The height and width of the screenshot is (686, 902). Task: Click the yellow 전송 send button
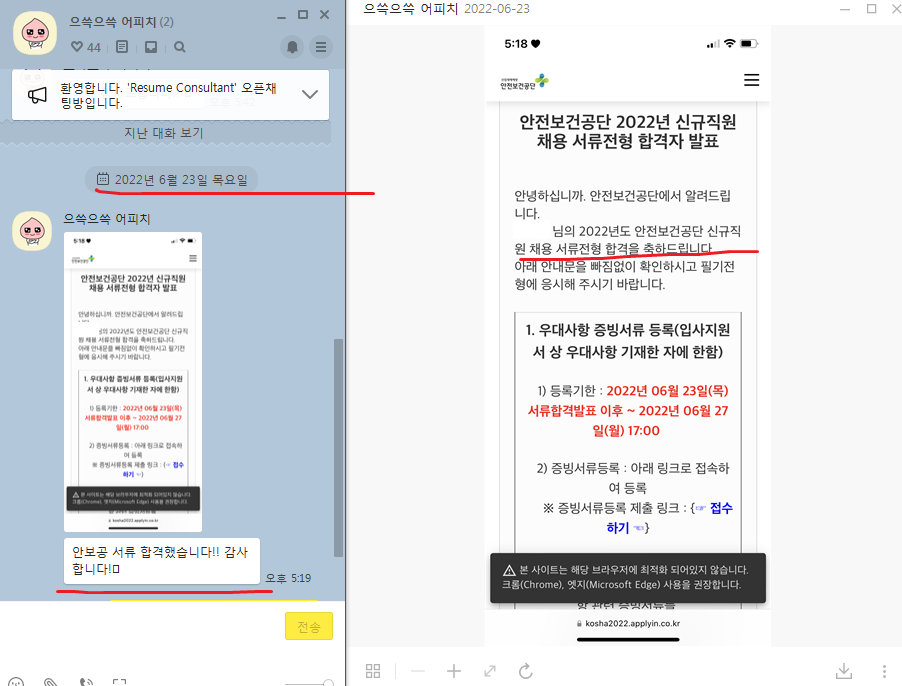tap(309, 626)
